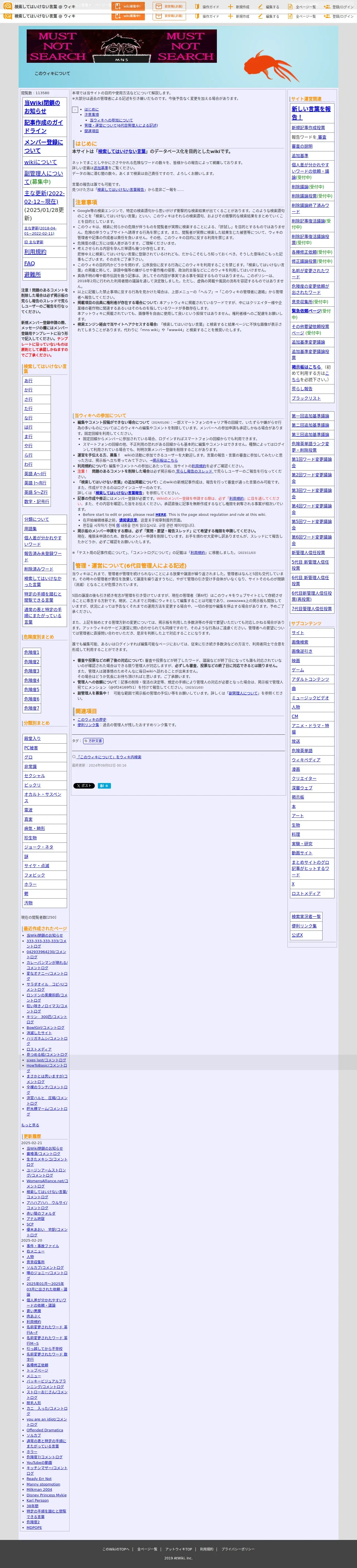Click もっと見る under 最近作成されたページ

point(30,1125)
